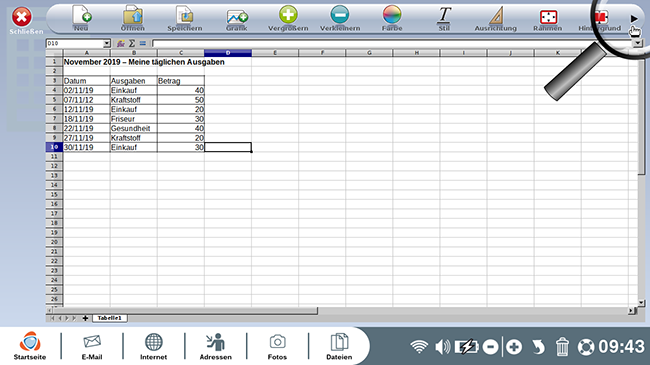This screenshot has width=650, height=365.
Task: Add a new sheet with plus button
Action: pos(85,318)
